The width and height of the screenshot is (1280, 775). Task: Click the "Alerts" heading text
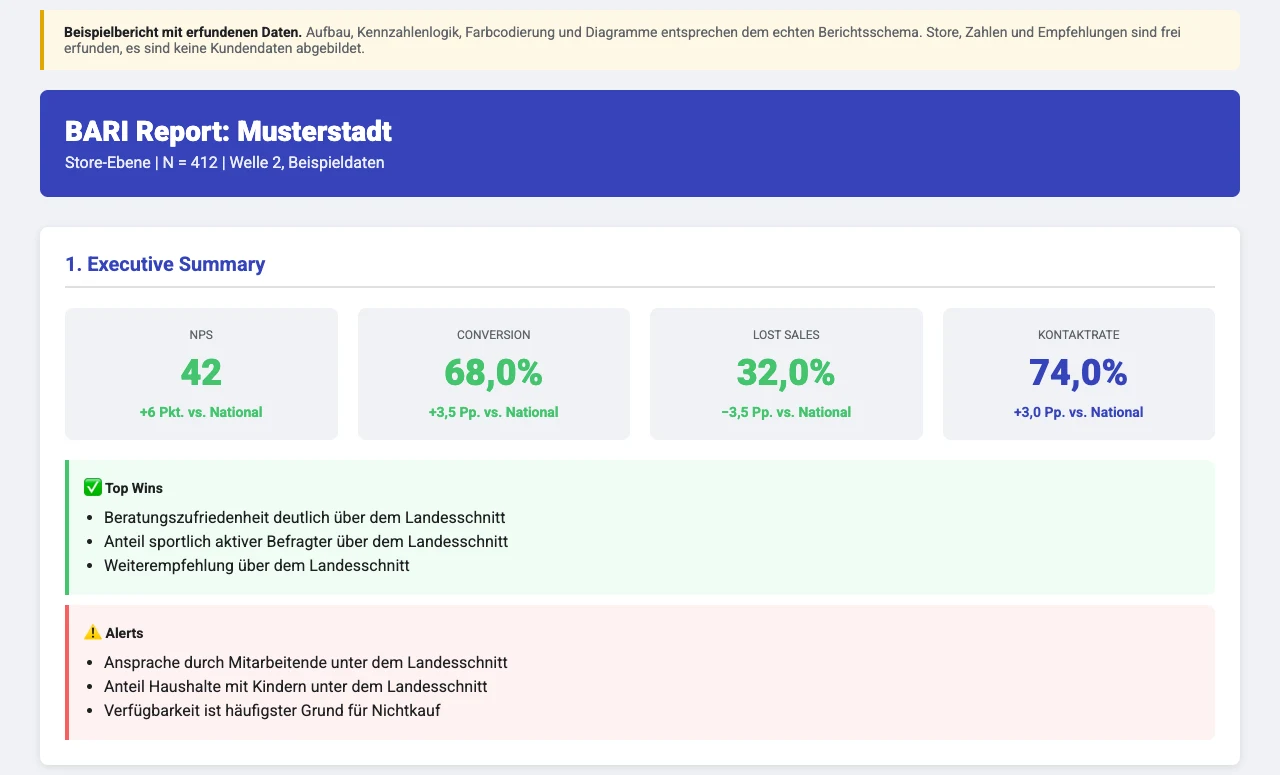click(x=124, y=633)
